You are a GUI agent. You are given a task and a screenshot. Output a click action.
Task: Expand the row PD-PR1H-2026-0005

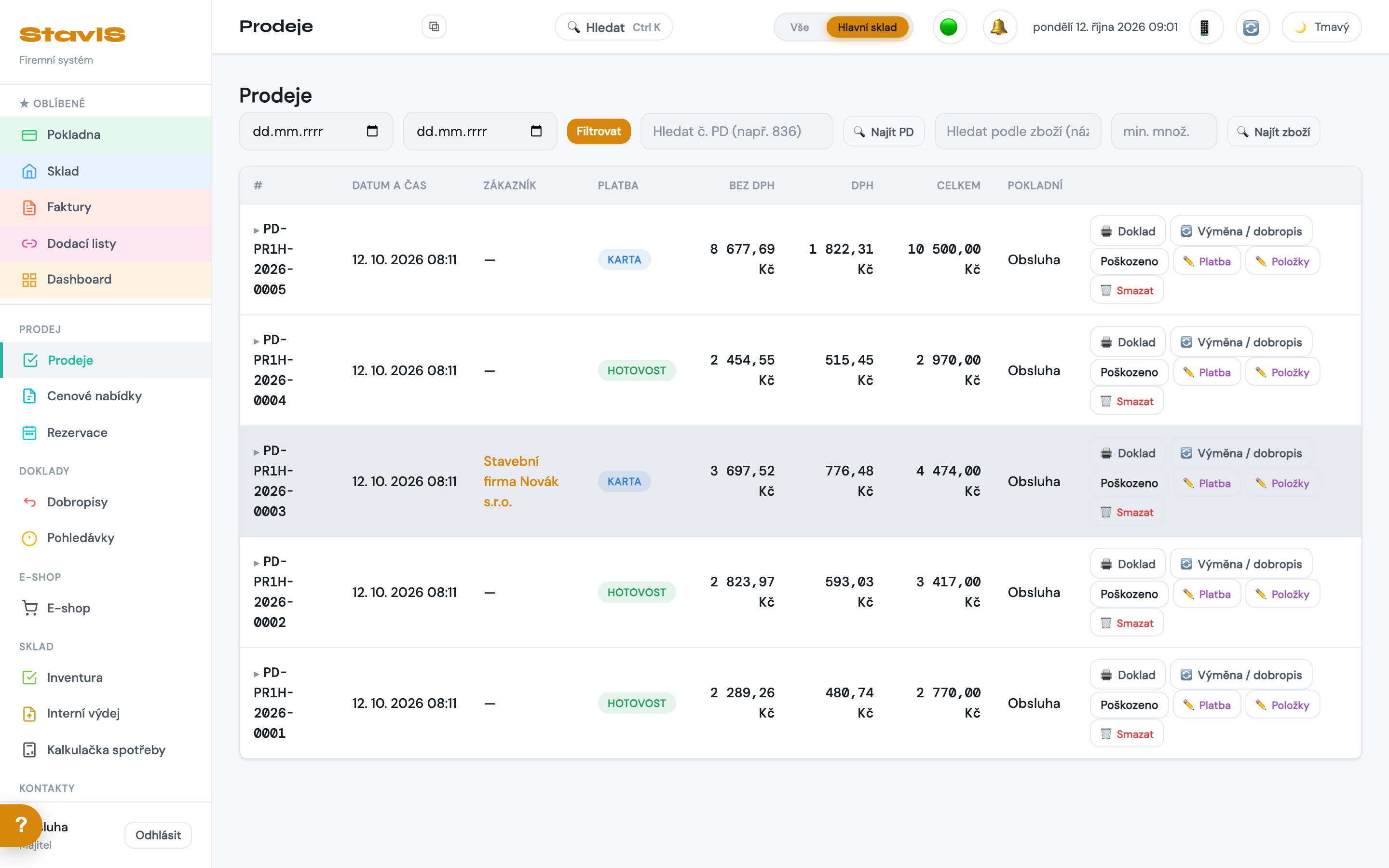256,230
